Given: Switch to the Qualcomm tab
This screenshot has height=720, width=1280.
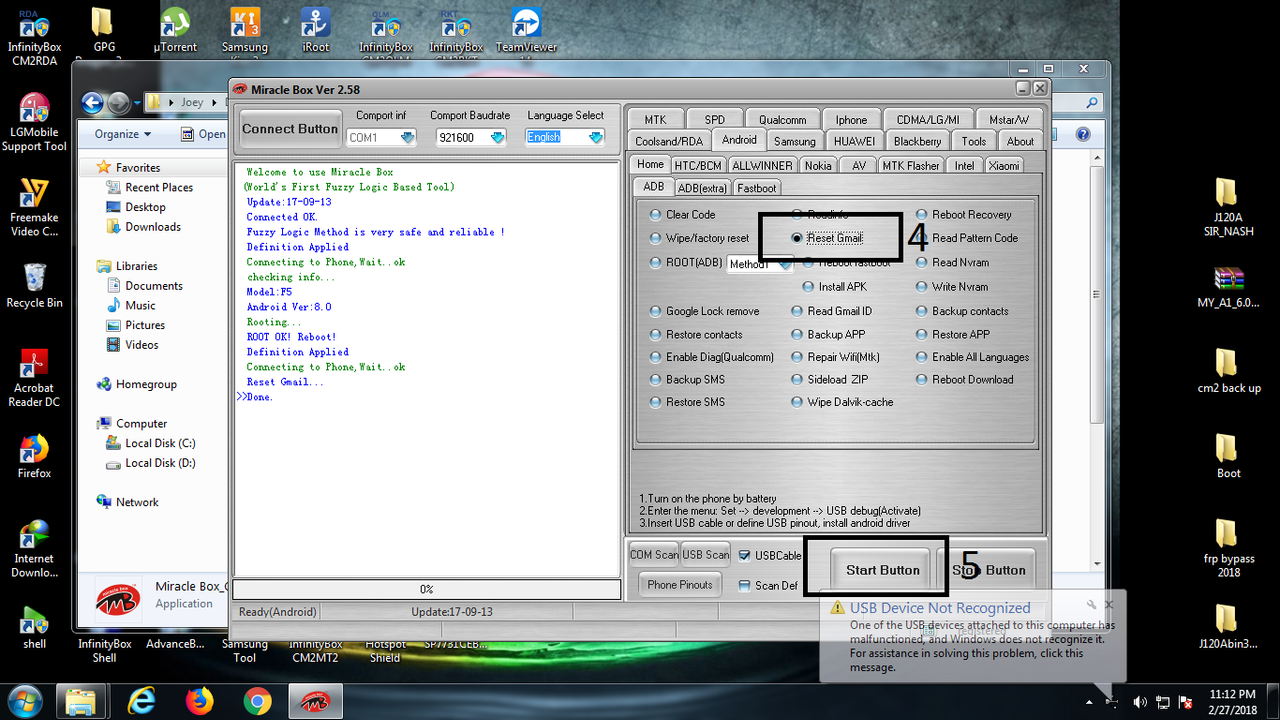Looking at the screenshot, I should point(782,119).
